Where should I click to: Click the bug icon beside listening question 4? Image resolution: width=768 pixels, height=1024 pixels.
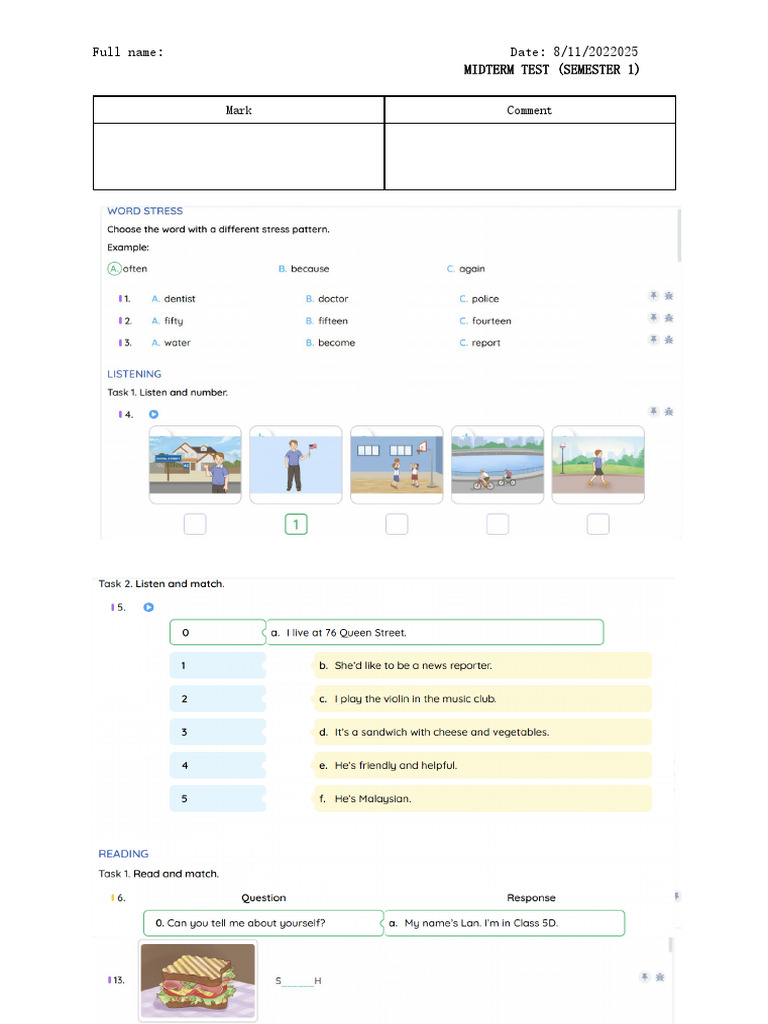(669, 411)
